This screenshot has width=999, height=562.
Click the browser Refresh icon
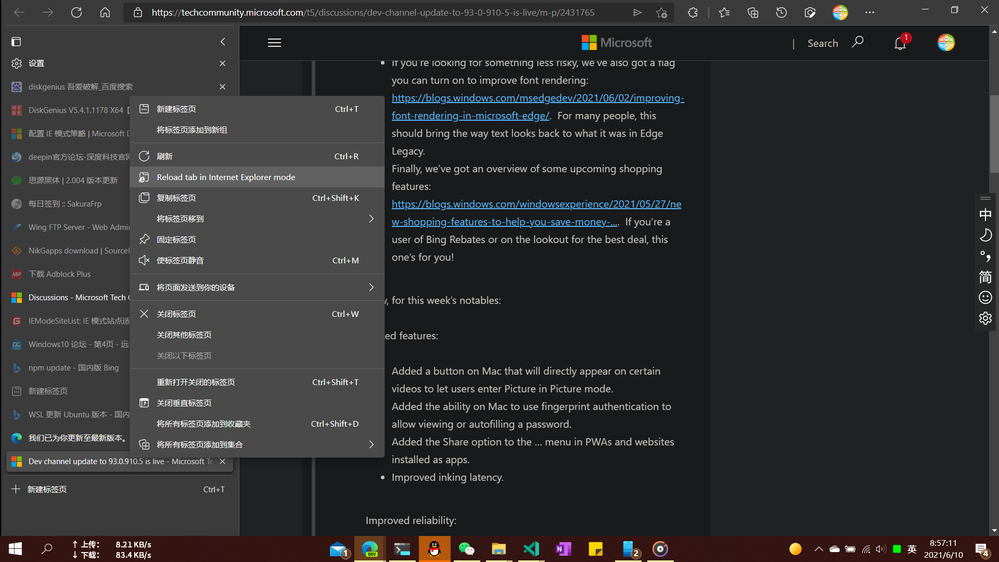pyautogui.click(x=76, y=12)
